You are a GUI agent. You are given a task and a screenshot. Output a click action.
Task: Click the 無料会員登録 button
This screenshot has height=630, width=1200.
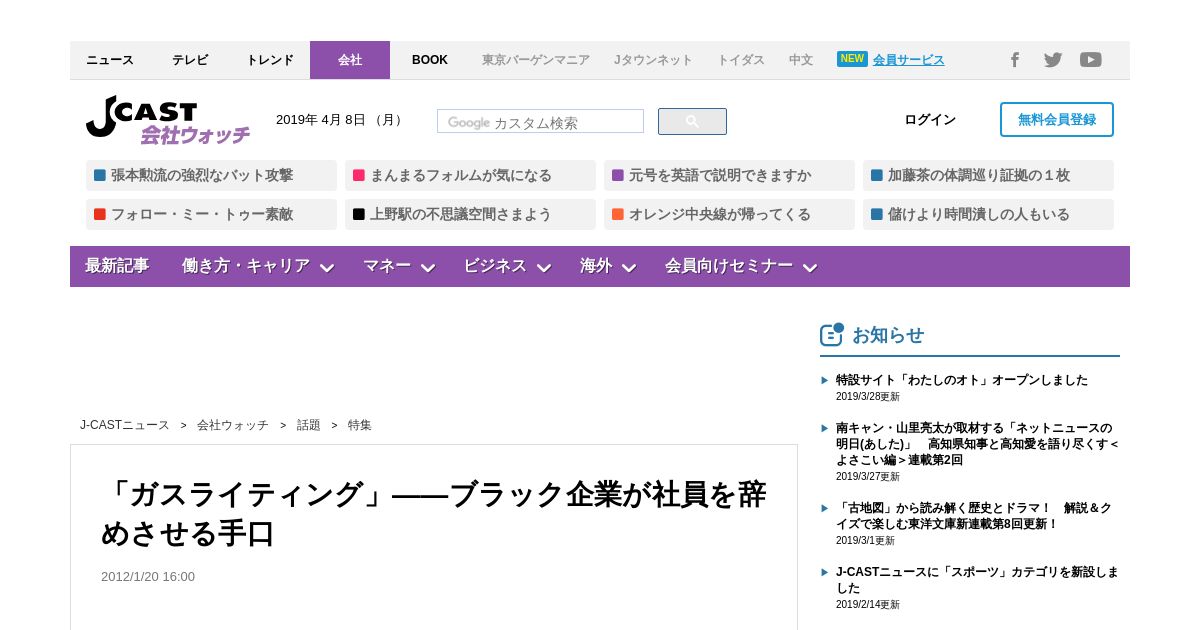(x=1057, y=120)
